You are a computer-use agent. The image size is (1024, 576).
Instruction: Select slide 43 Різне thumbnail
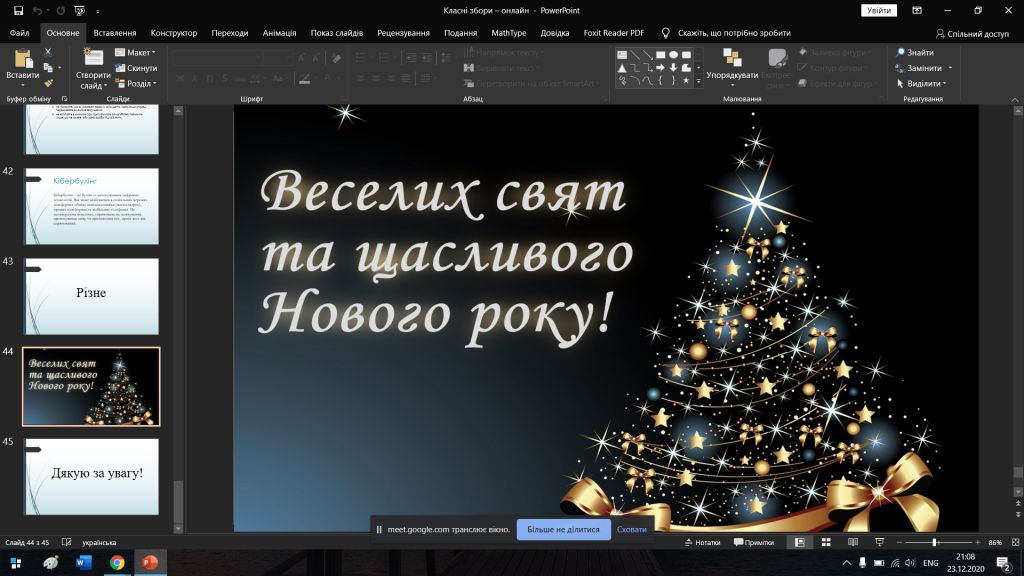coord(91,296)
